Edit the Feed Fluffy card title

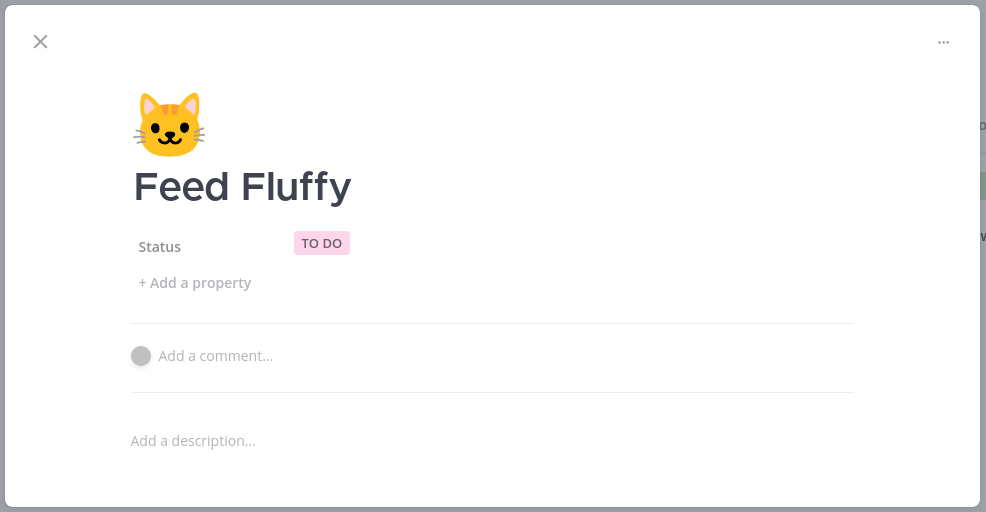tap(243, 187)
